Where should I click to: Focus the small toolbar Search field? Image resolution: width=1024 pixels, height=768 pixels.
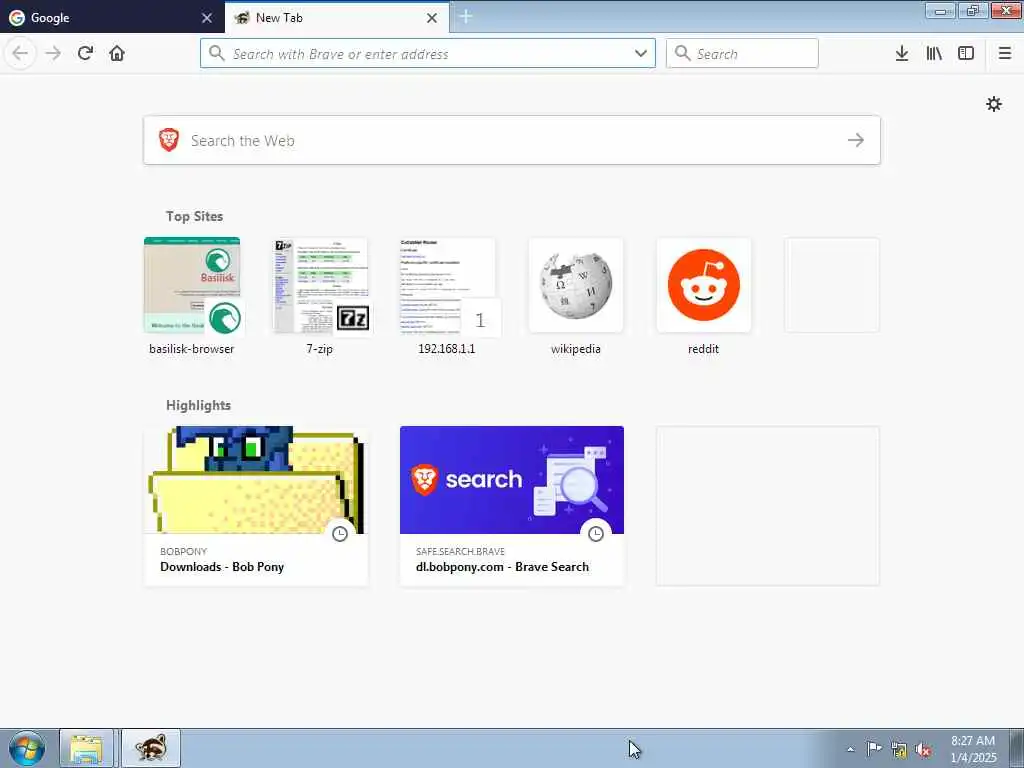pyautogui.click(x=742, y=54)
